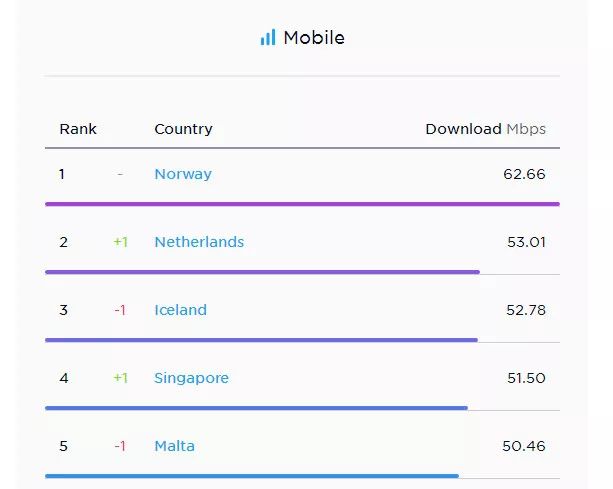Click the Mobile section heading
Screen dimensions: 613x489
[x=314, y=38]
